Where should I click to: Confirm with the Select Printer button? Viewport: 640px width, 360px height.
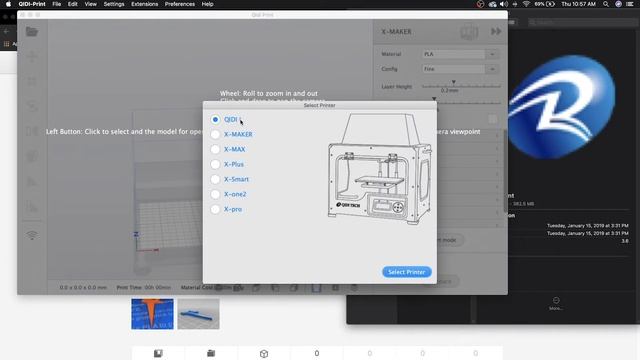(407, 272)
